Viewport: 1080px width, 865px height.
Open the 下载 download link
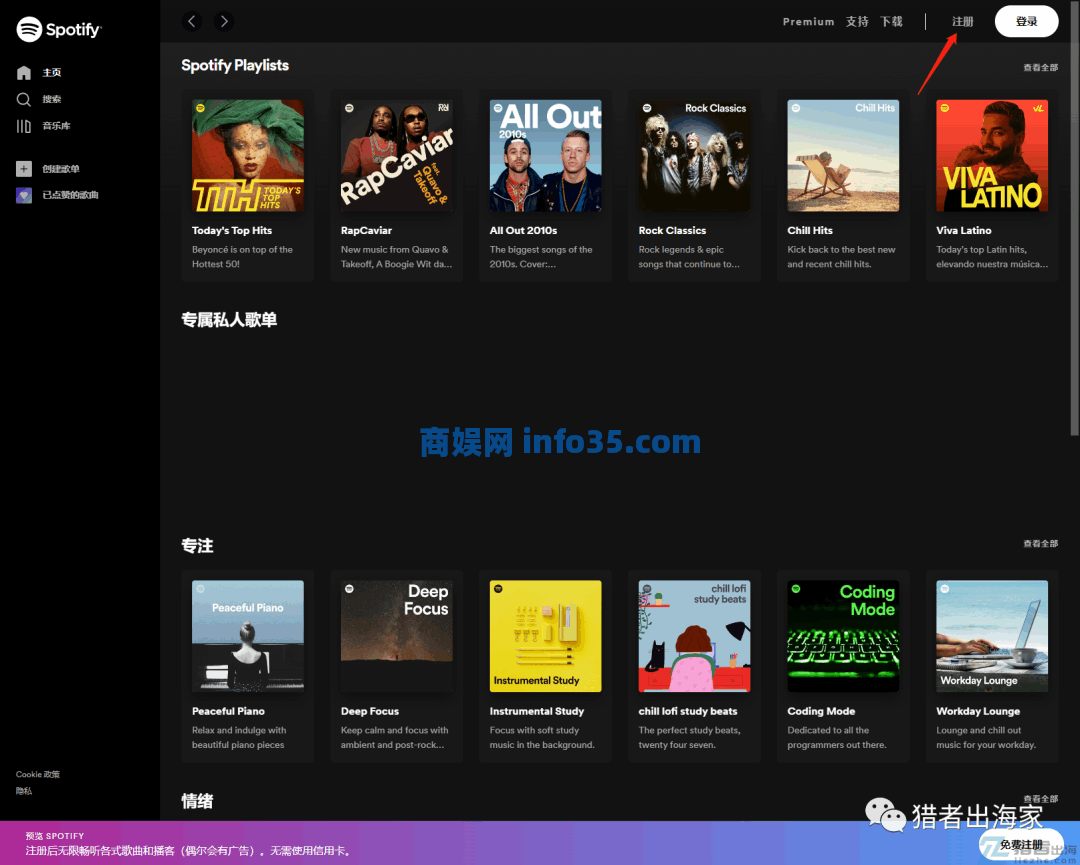pos(891,21)
